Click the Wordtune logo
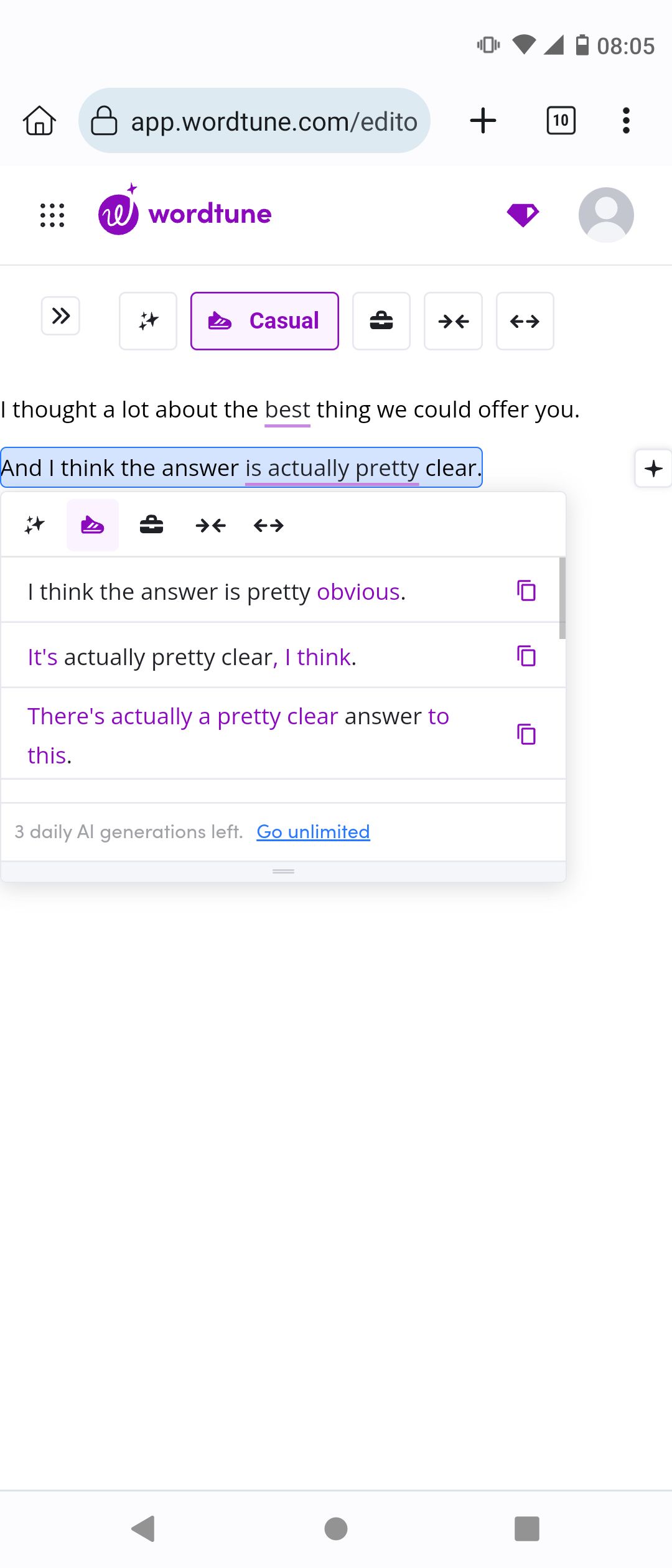Image resolution: width=672 pixels, height=1568 pixels. click(x=184, y=214)
